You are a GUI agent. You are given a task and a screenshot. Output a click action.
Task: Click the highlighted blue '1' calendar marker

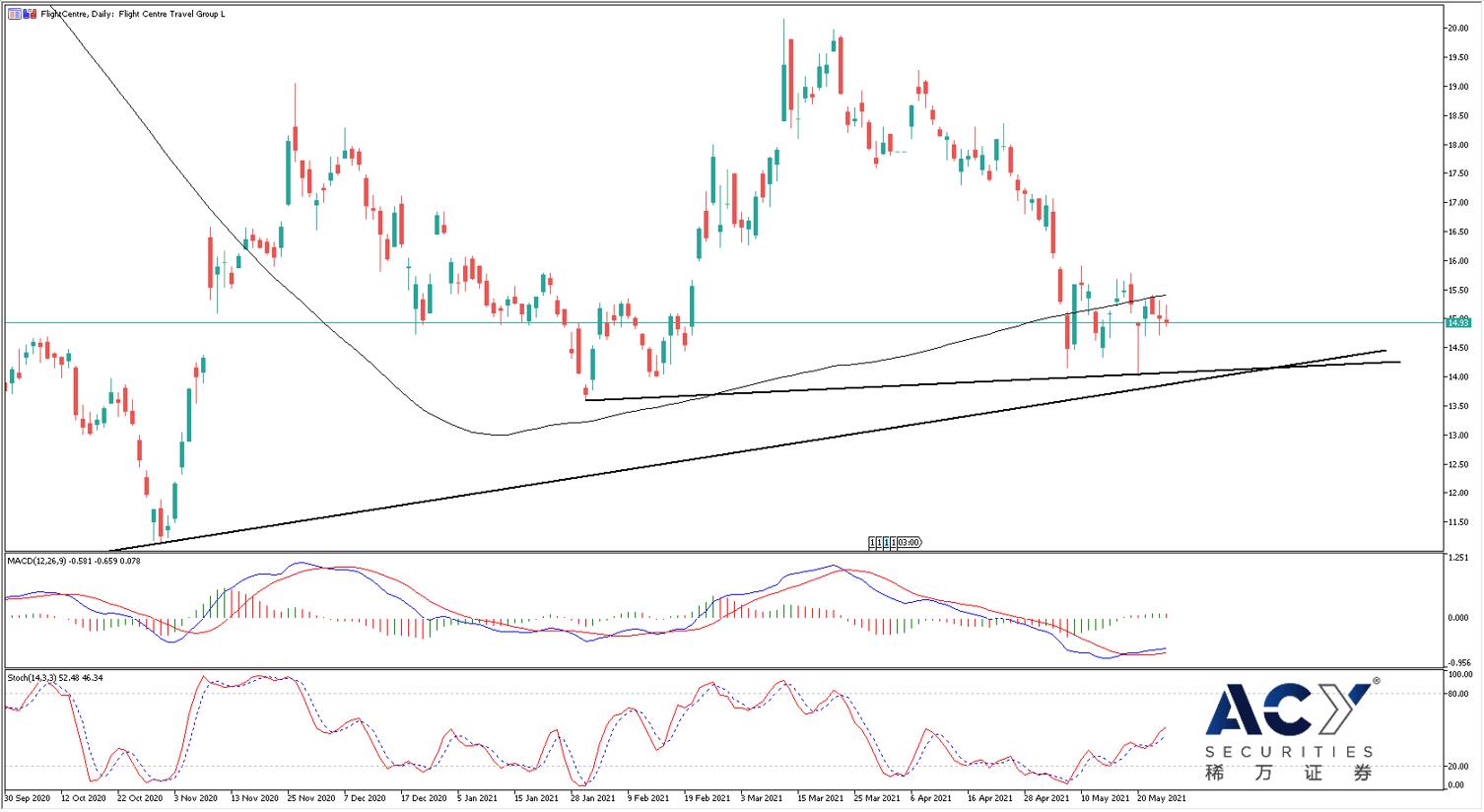[886, 542]
